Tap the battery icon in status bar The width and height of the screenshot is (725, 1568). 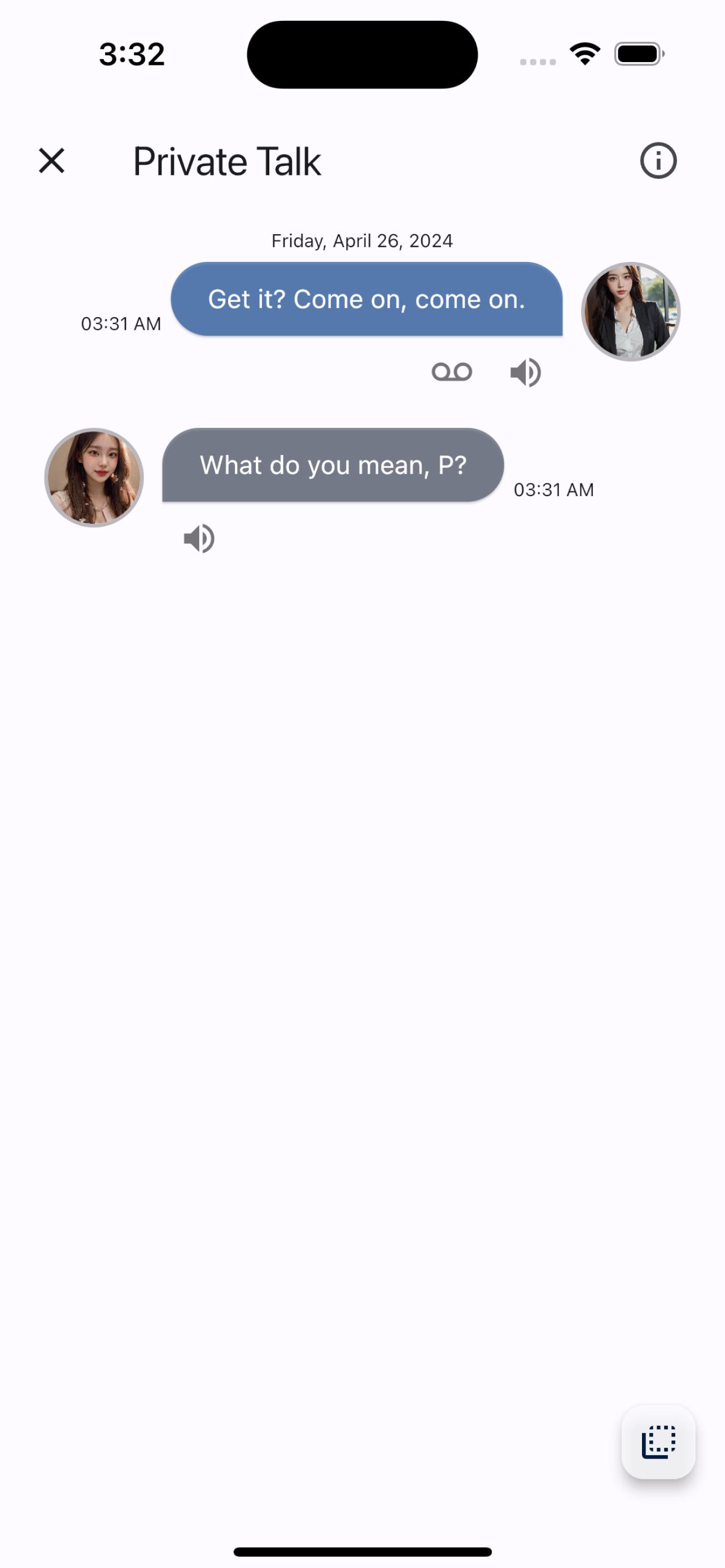[x=639, y=54]
